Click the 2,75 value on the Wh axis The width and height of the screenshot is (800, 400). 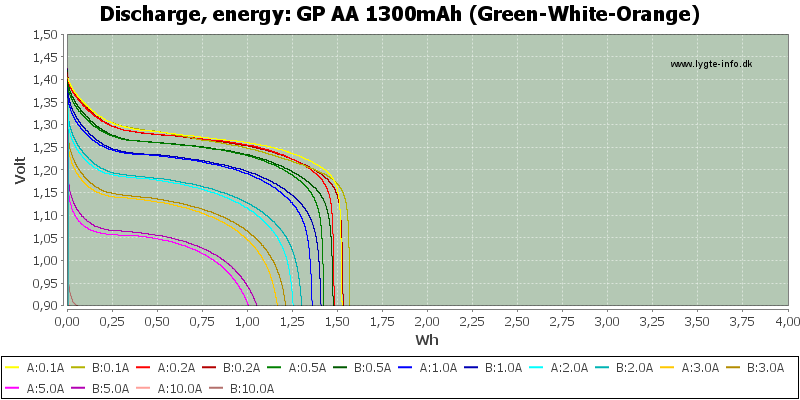tap(562, 320)
